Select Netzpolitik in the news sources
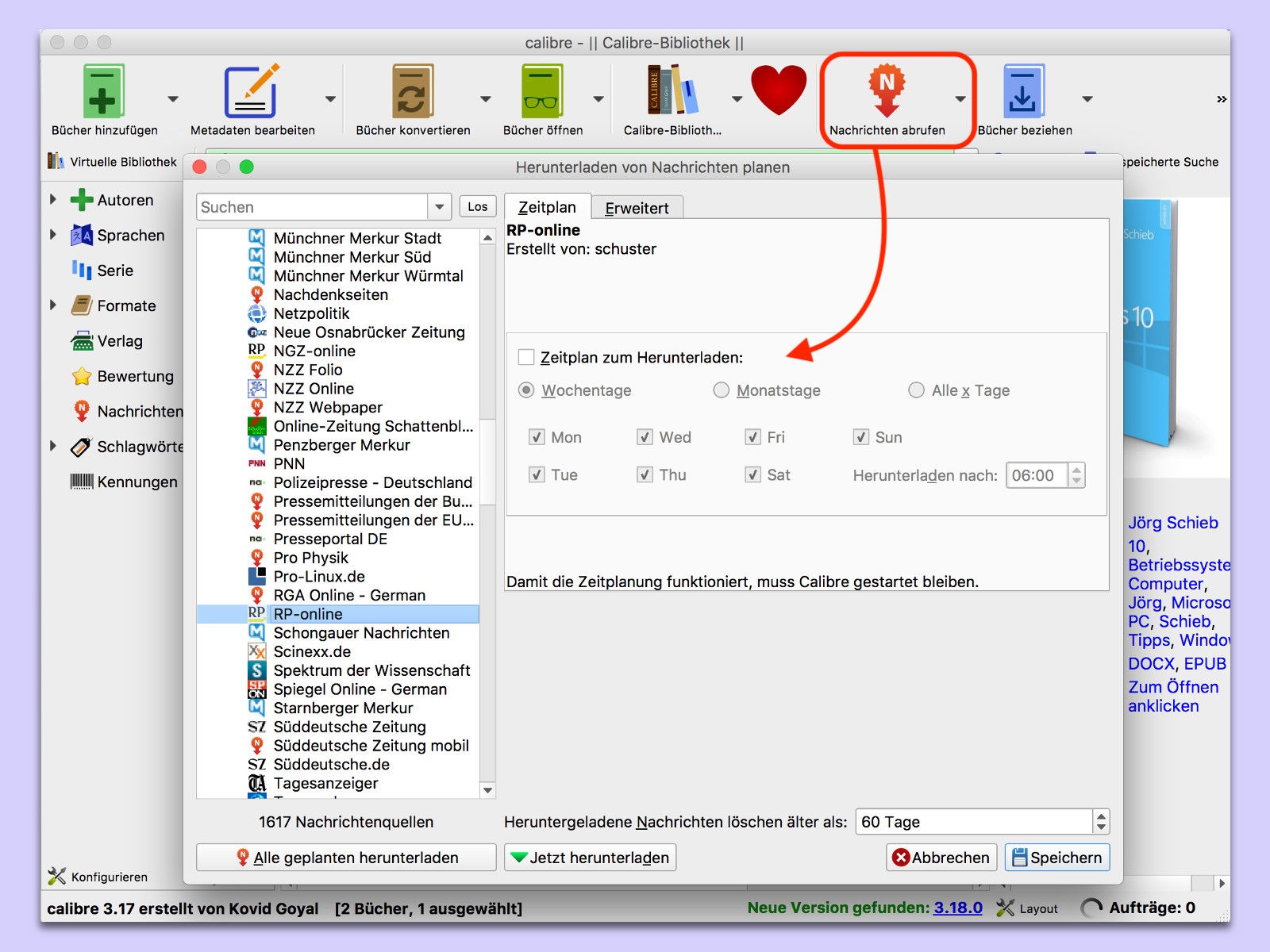The height and width of the screenshot is (952, 1270). 311,313
